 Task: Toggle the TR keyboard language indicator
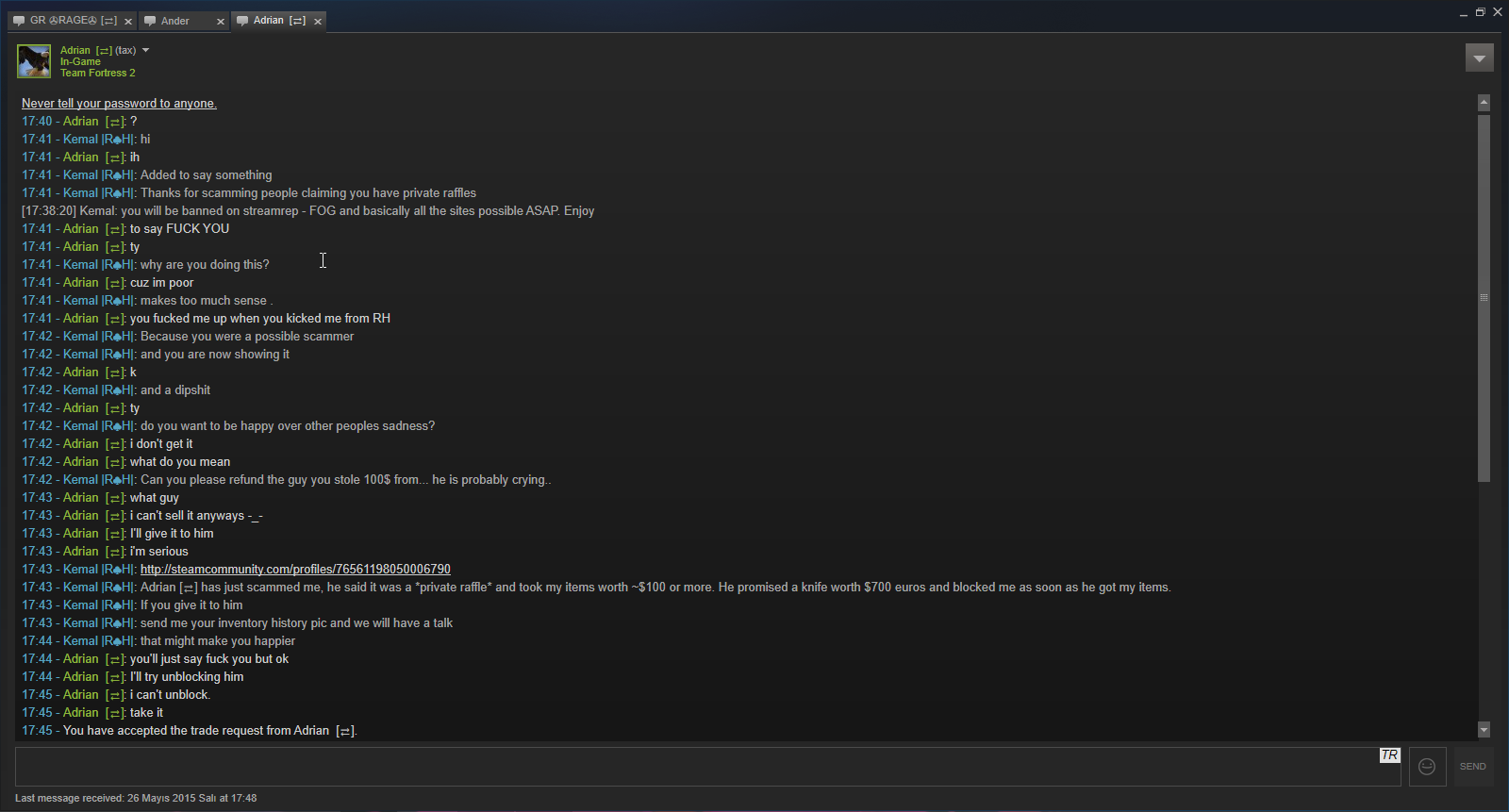[1389, 754]
